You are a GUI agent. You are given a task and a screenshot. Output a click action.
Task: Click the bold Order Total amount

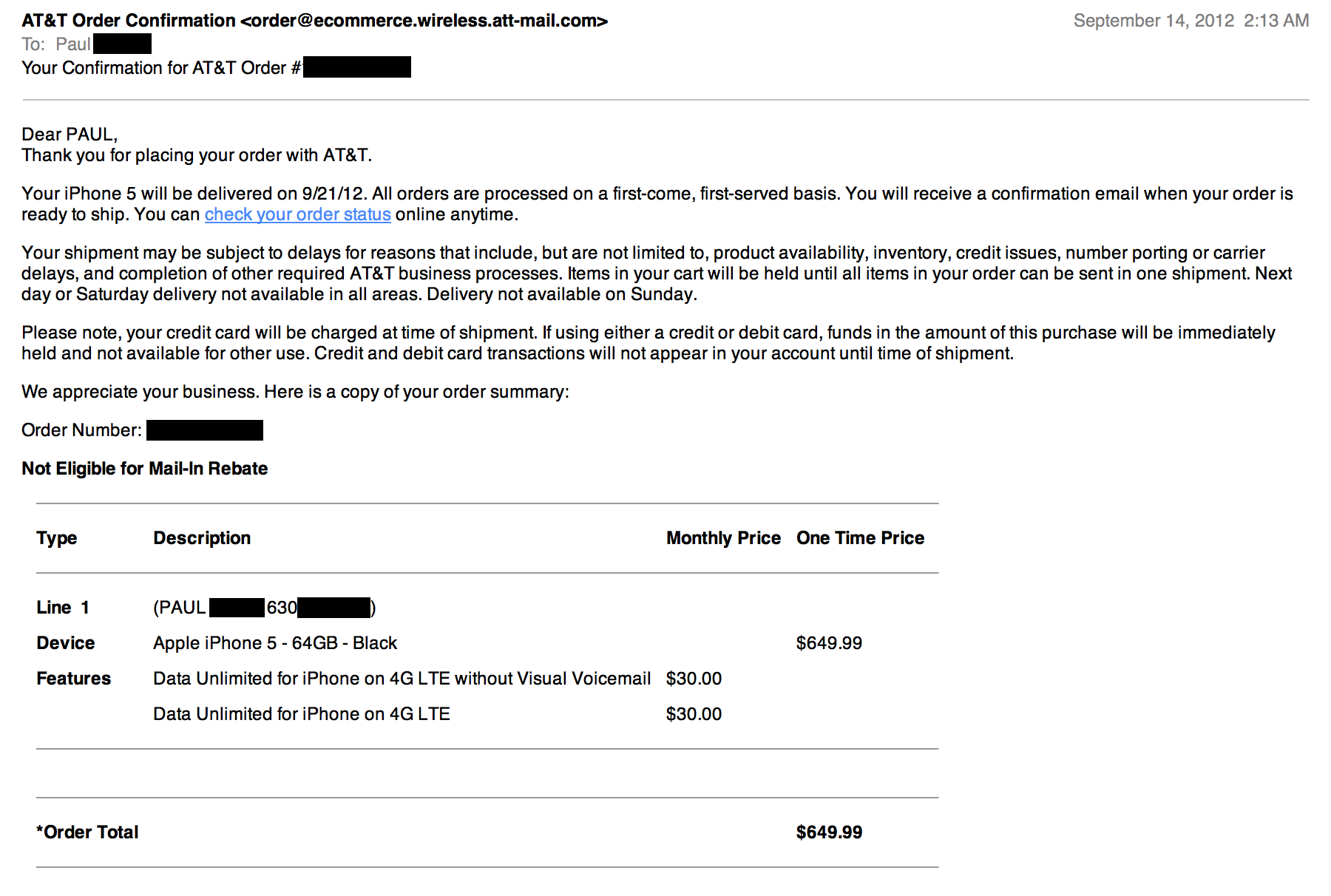(829, 832)
